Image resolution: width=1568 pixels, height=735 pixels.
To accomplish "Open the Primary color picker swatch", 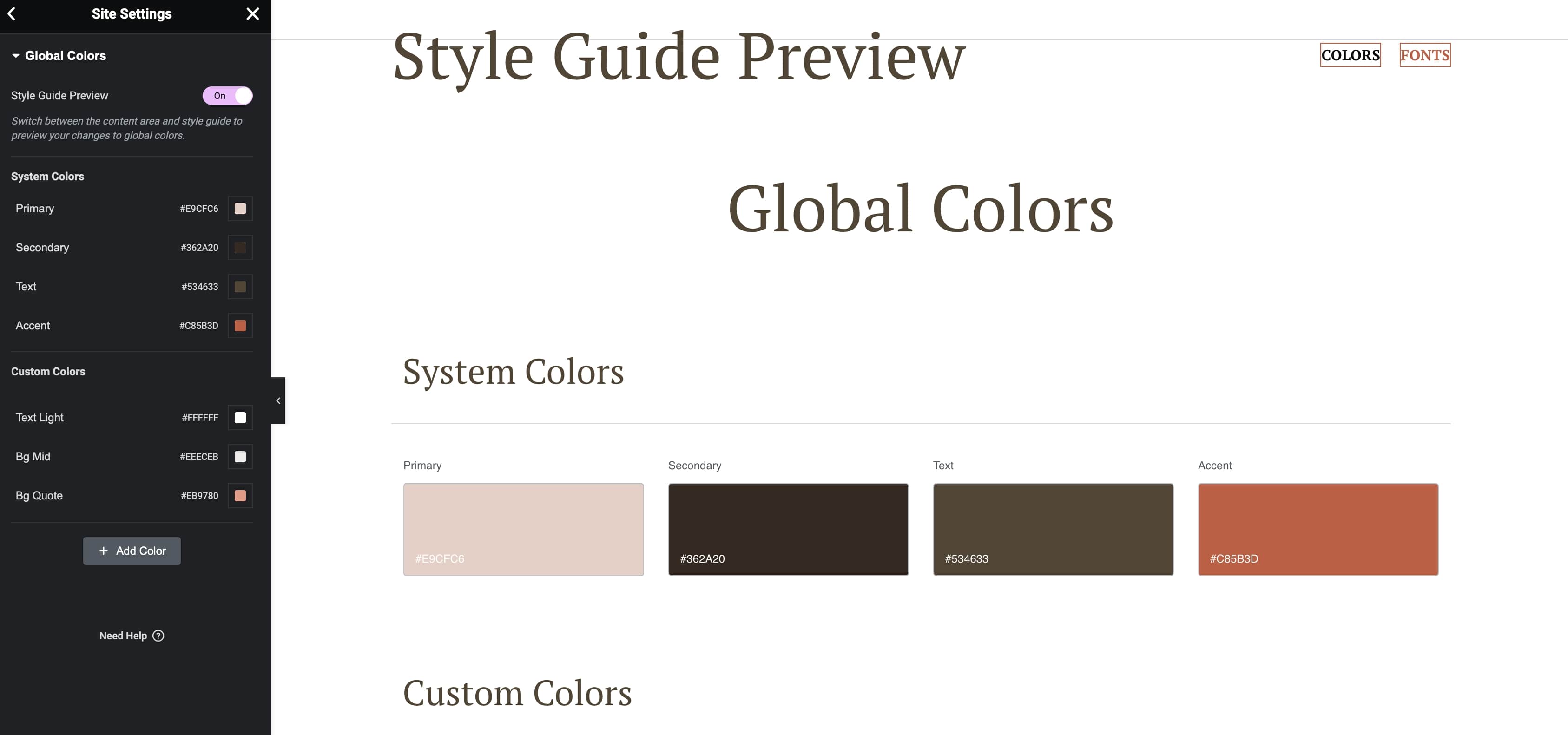I will 240,208.
